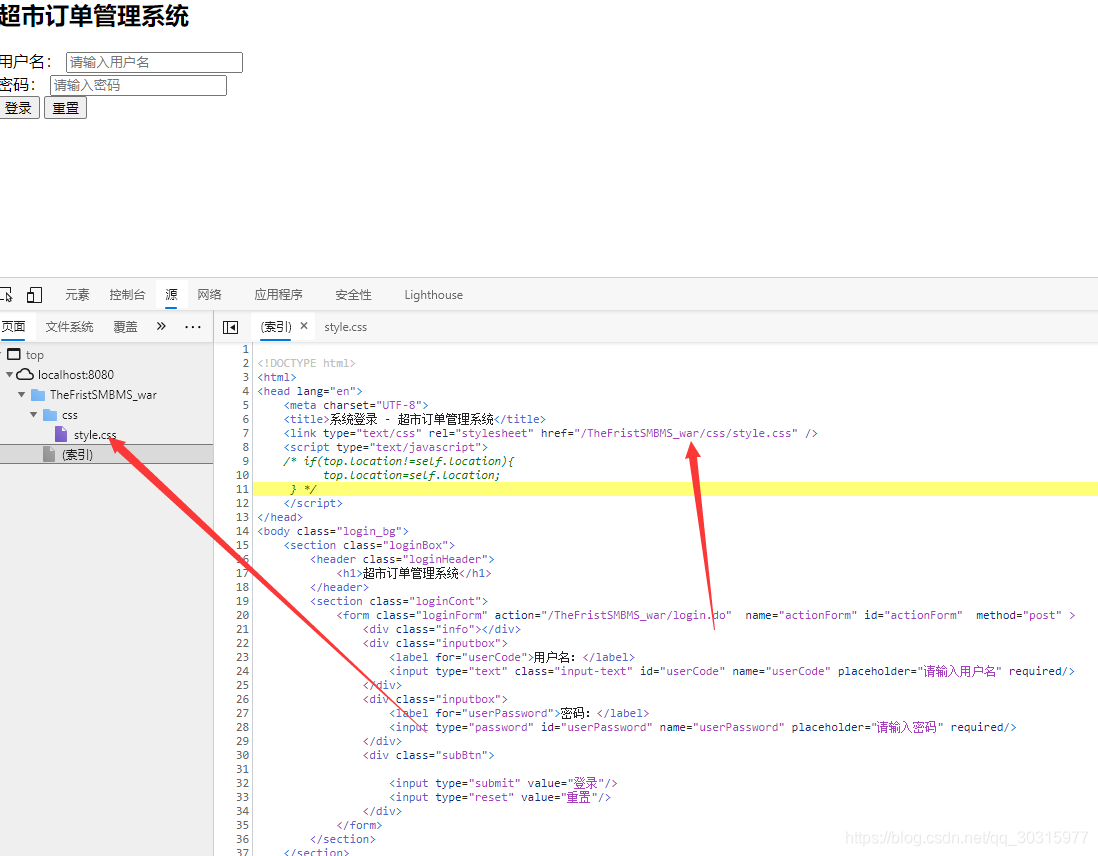Collapse the localhost:8080 tree node
This screenshot has height=856, width=1098.
click(x=9, y=374)
